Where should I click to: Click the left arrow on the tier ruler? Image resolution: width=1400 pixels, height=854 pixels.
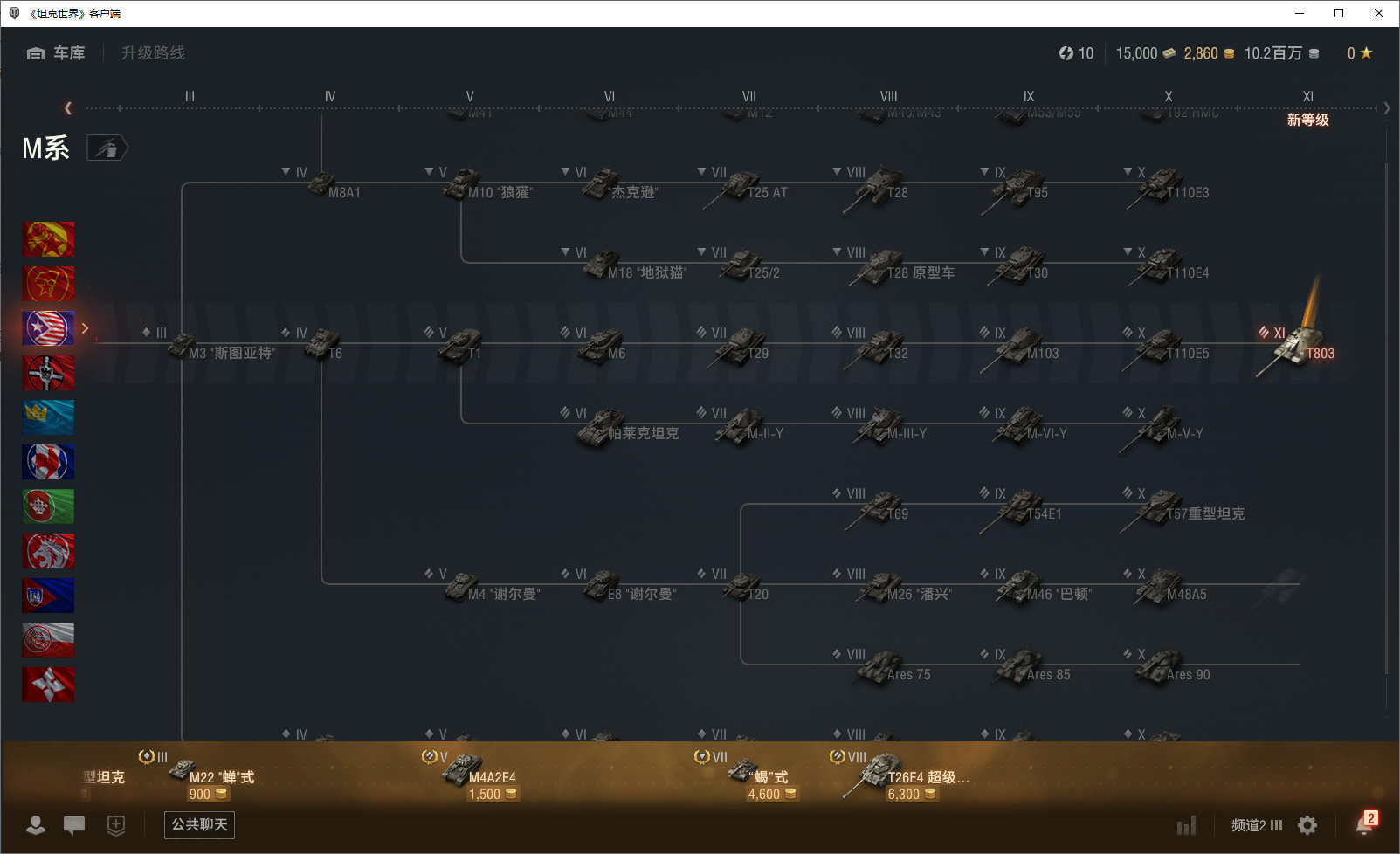[x=68, y=108]
